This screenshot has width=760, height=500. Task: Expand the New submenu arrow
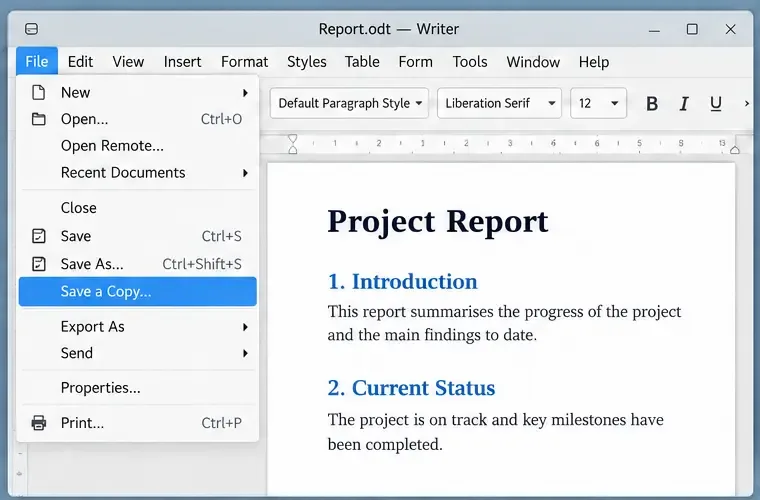click(x=245, y=93)
